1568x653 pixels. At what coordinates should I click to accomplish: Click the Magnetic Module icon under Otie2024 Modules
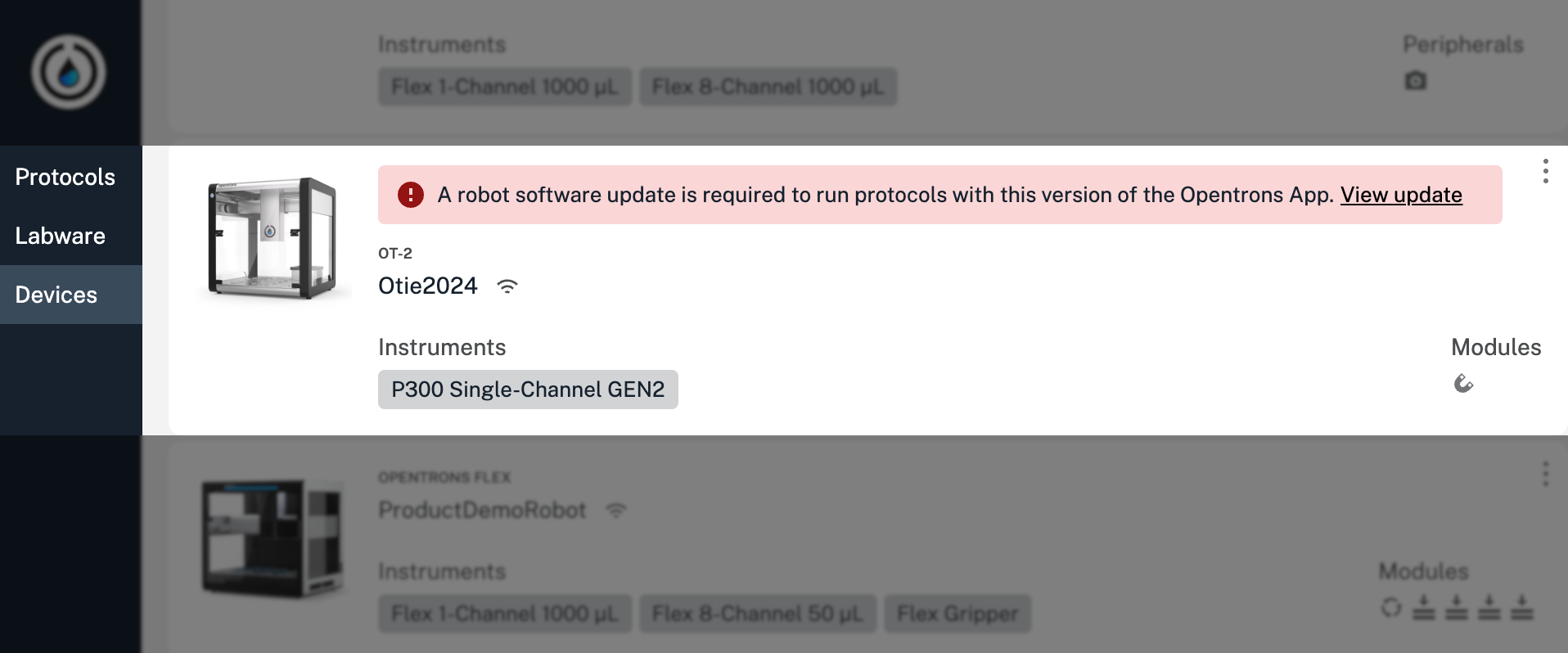click(1464, 384)
